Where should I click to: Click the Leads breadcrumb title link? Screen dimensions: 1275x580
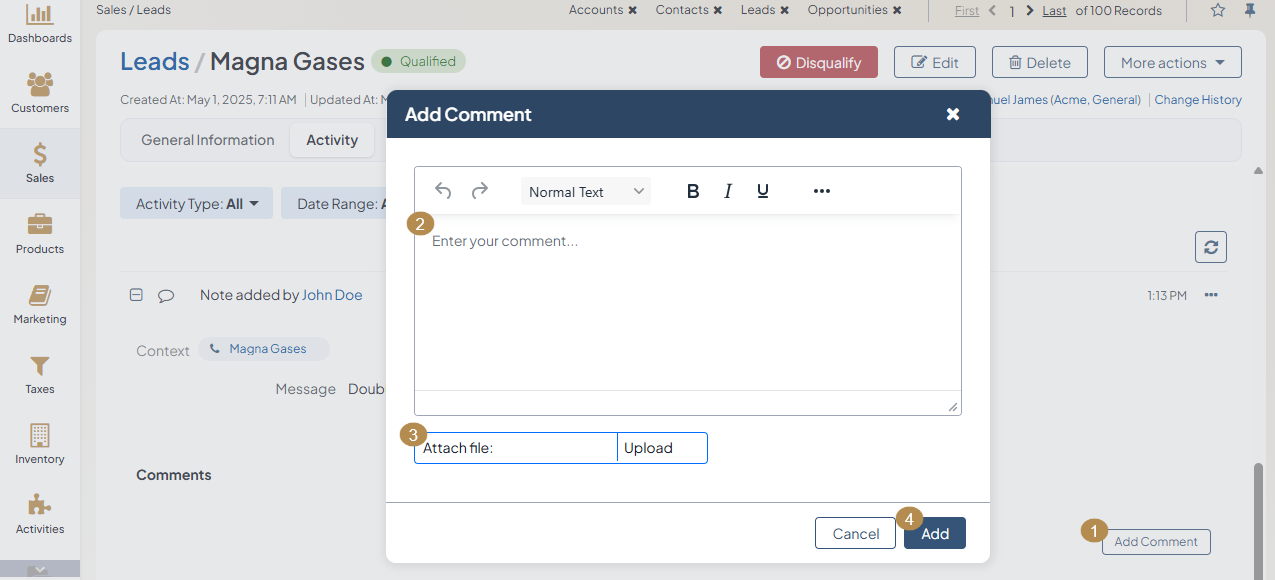[154, 61]
